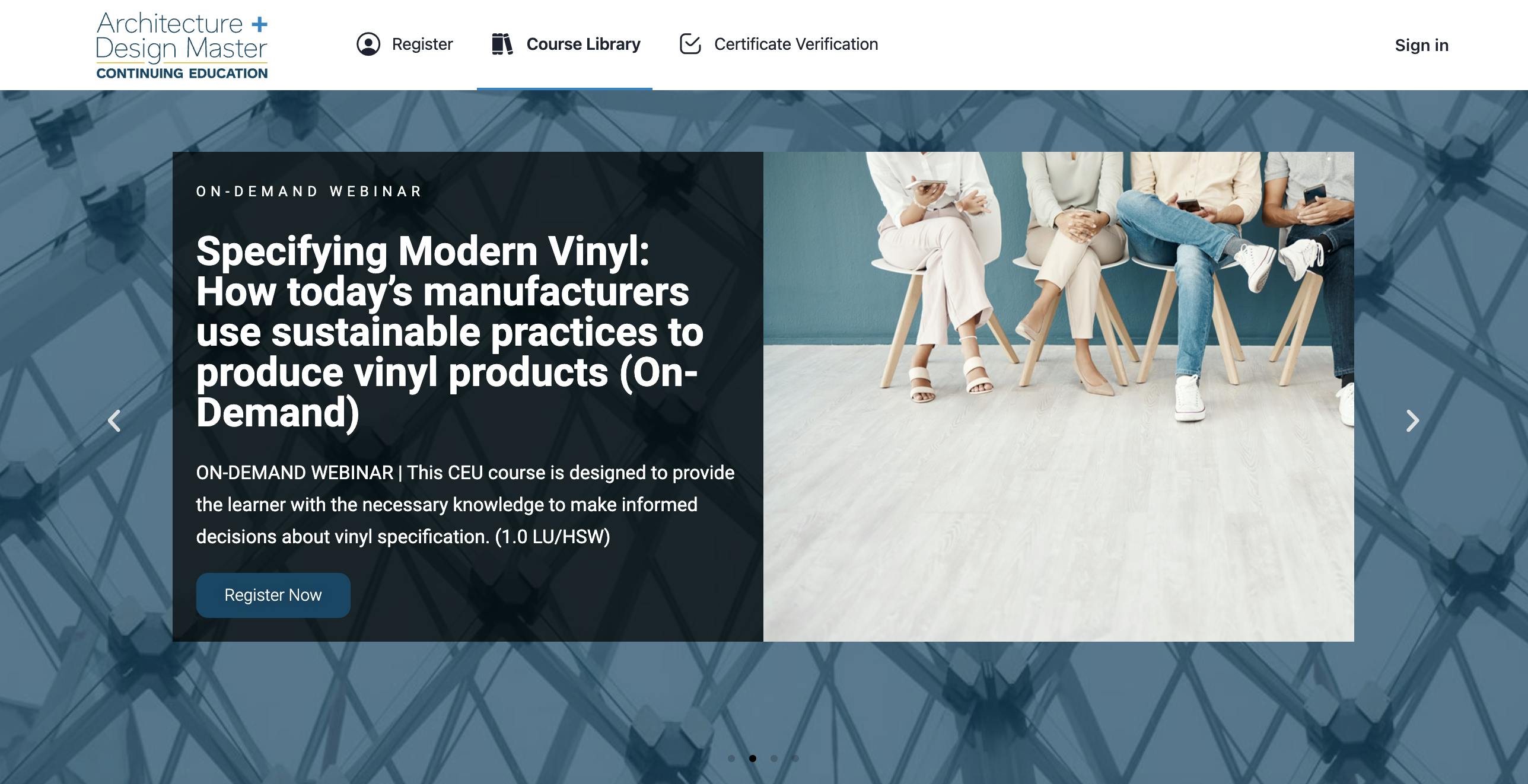Select the active second carousel dot
1528x784 pixels.
[x=753, y=758]
